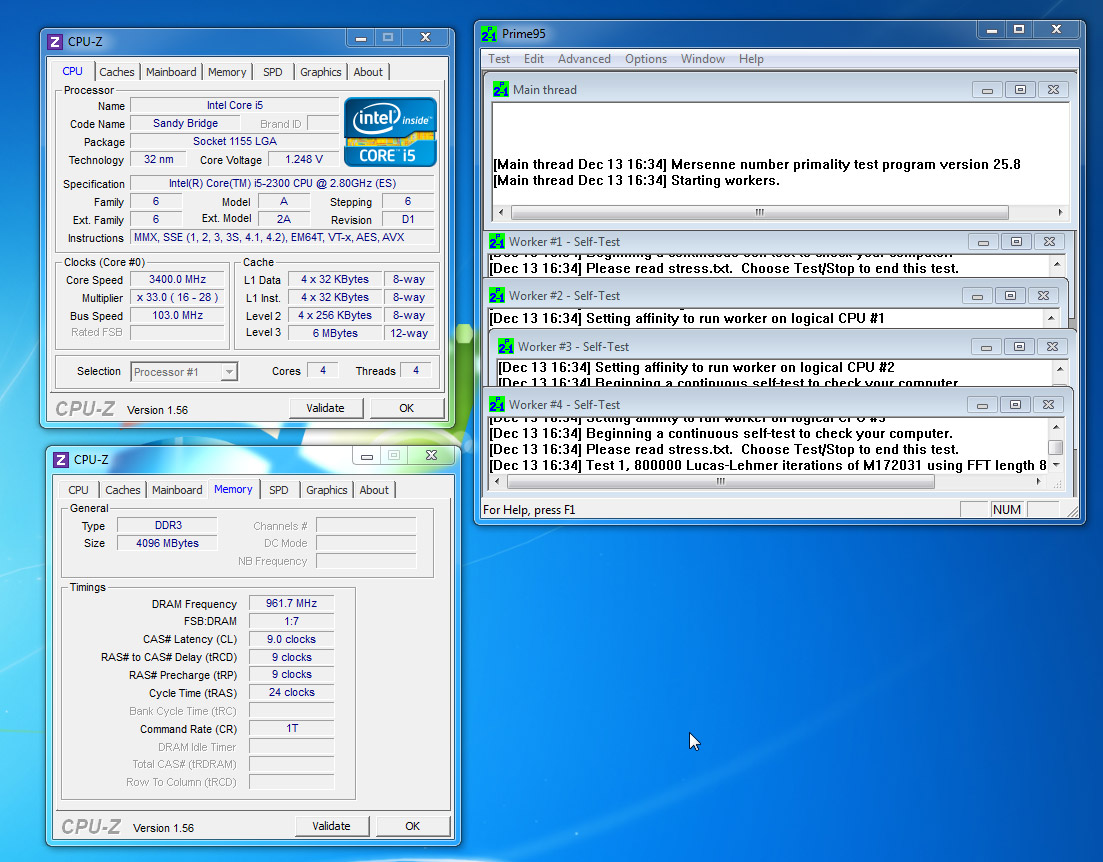The width and height of the screenshot is (1103, 862).
Task: Click Validate in the top CPU-Z window
Action: 326,408
